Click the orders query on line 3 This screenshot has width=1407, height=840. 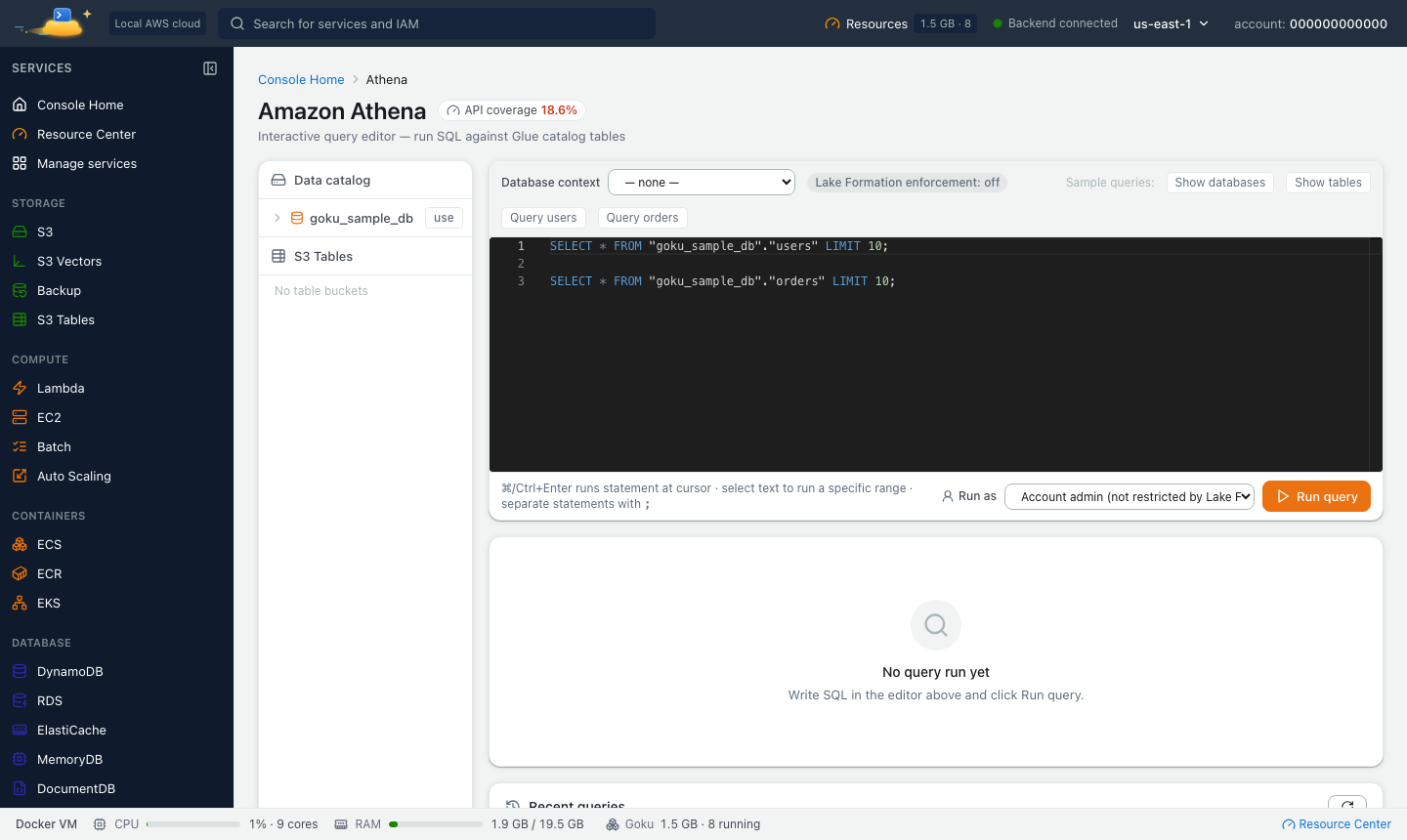(x=722, y=281)
